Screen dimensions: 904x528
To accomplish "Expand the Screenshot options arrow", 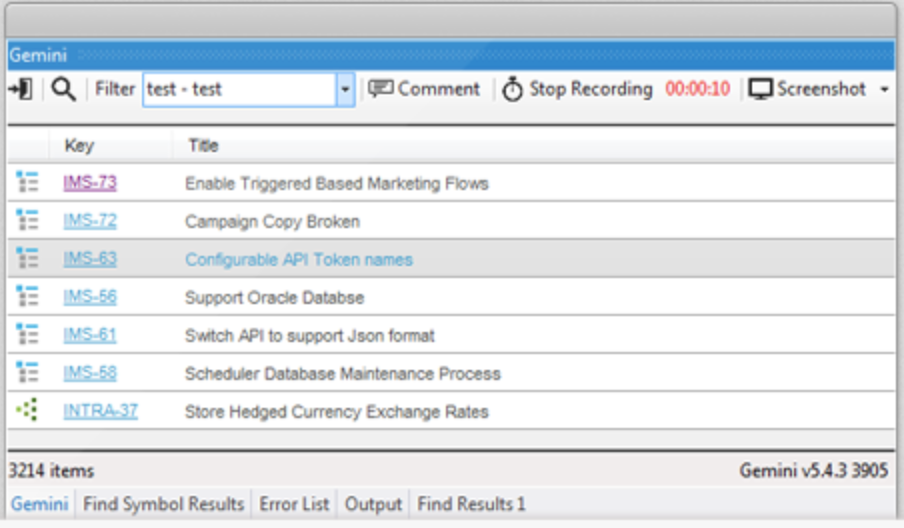I will [884, 89].
